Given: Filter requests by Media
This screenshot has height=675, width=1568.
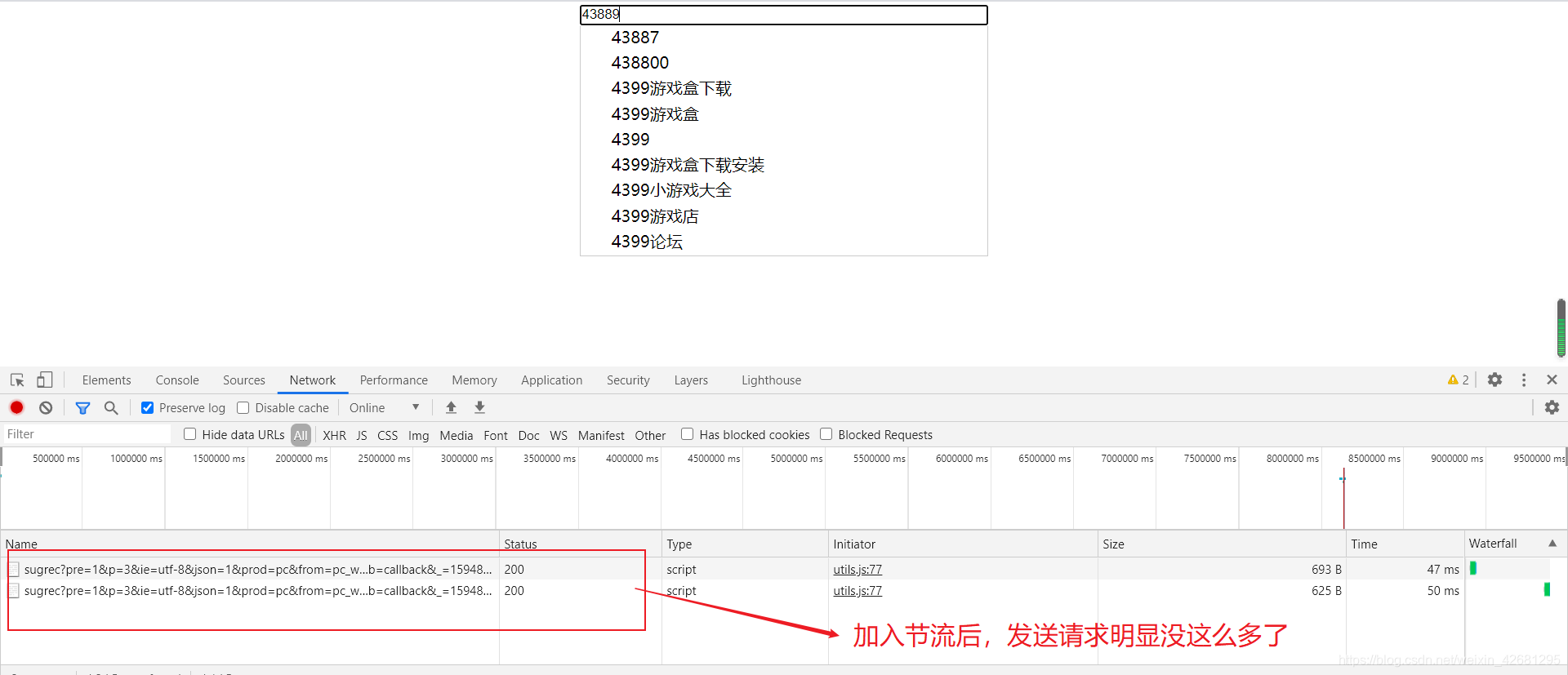Looking at the screenshot, I should tap(457, 435).
